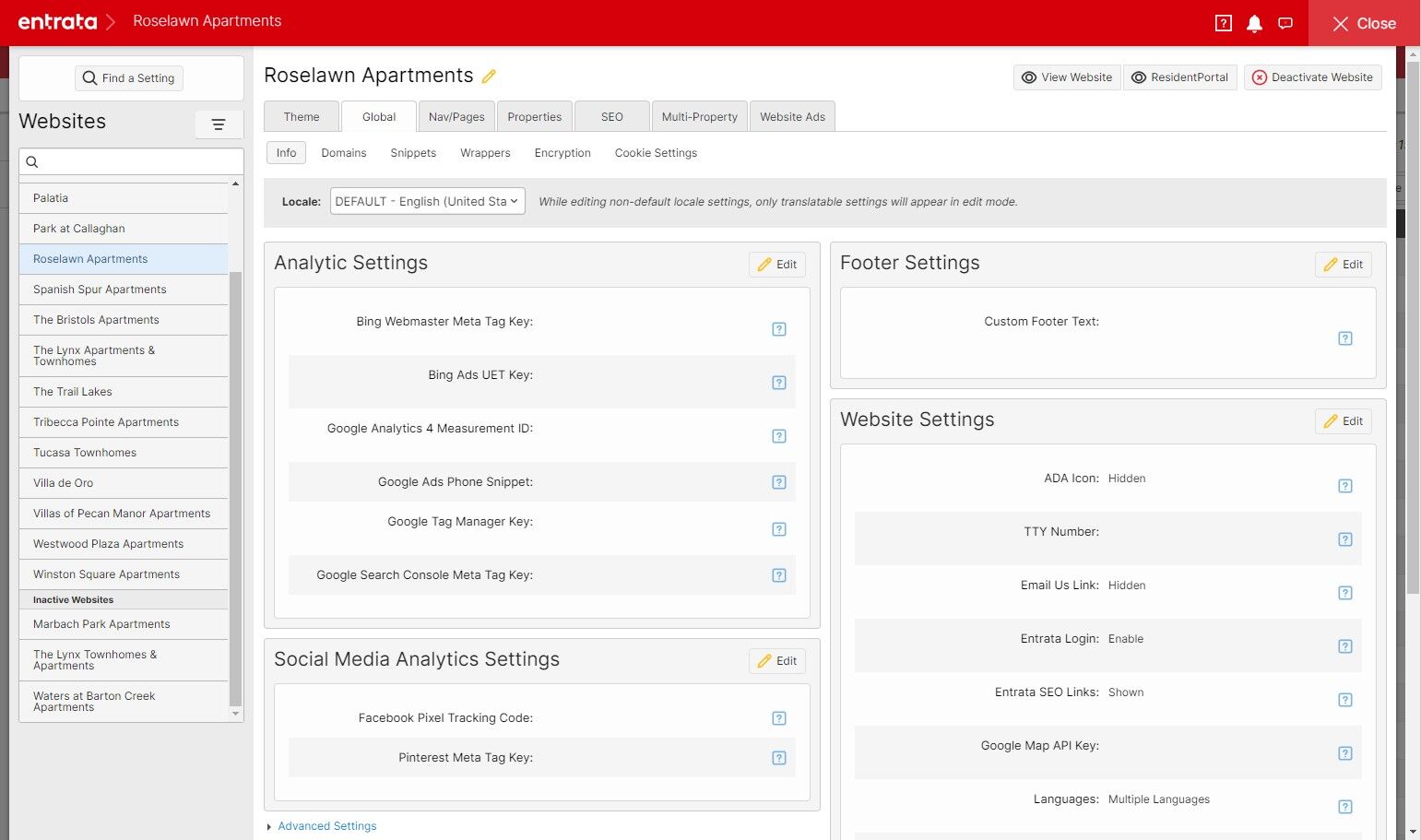
Task: Show help for Google Tag Manager Key
Action: click(779, 529)
